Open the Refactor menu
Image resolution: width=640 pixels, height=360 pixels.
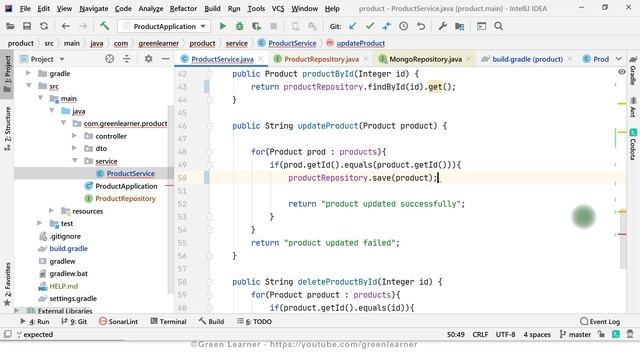[x=183, y=9]
